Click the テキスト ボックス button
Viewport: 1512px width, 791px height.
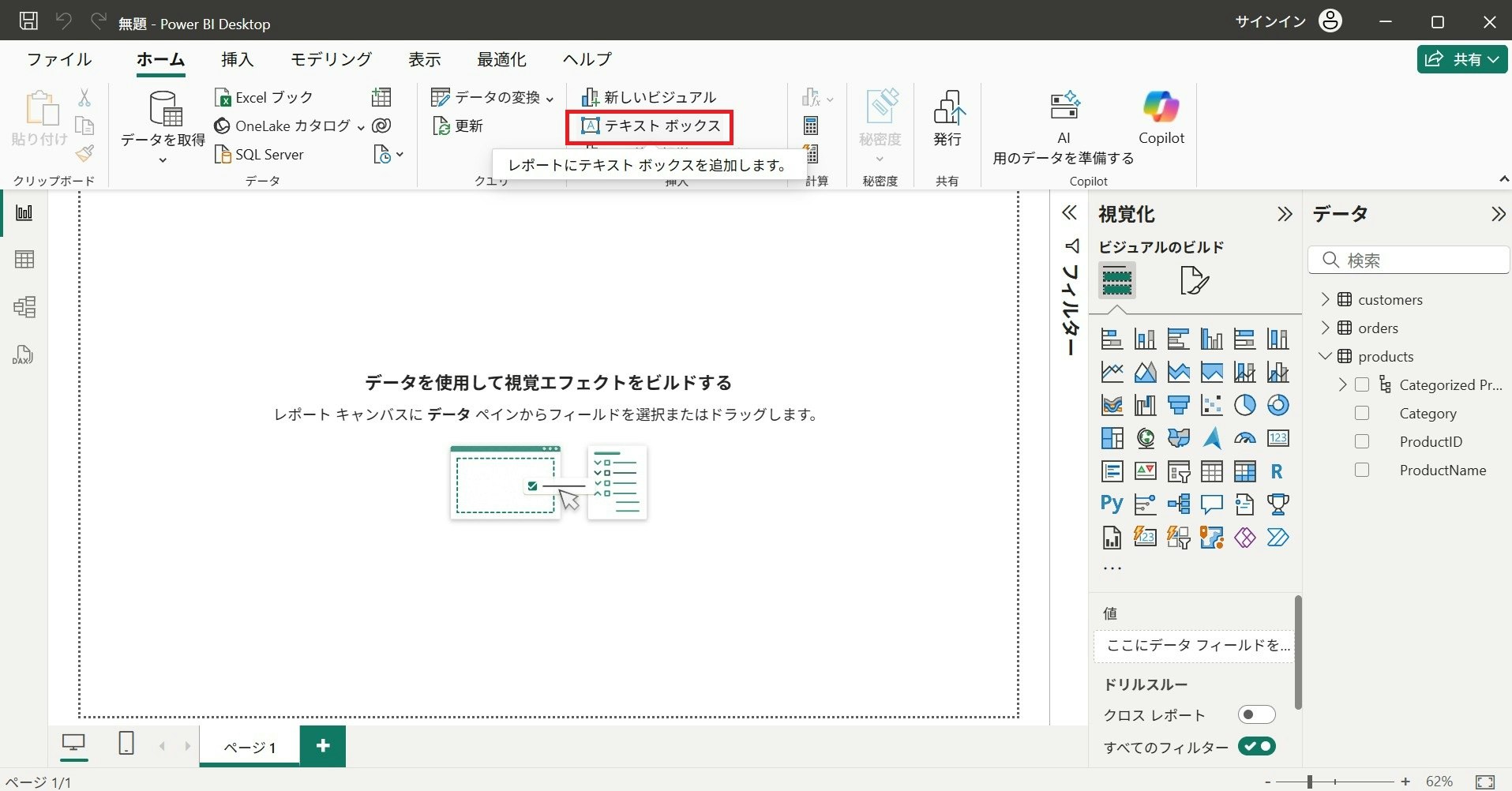point(650,126)
